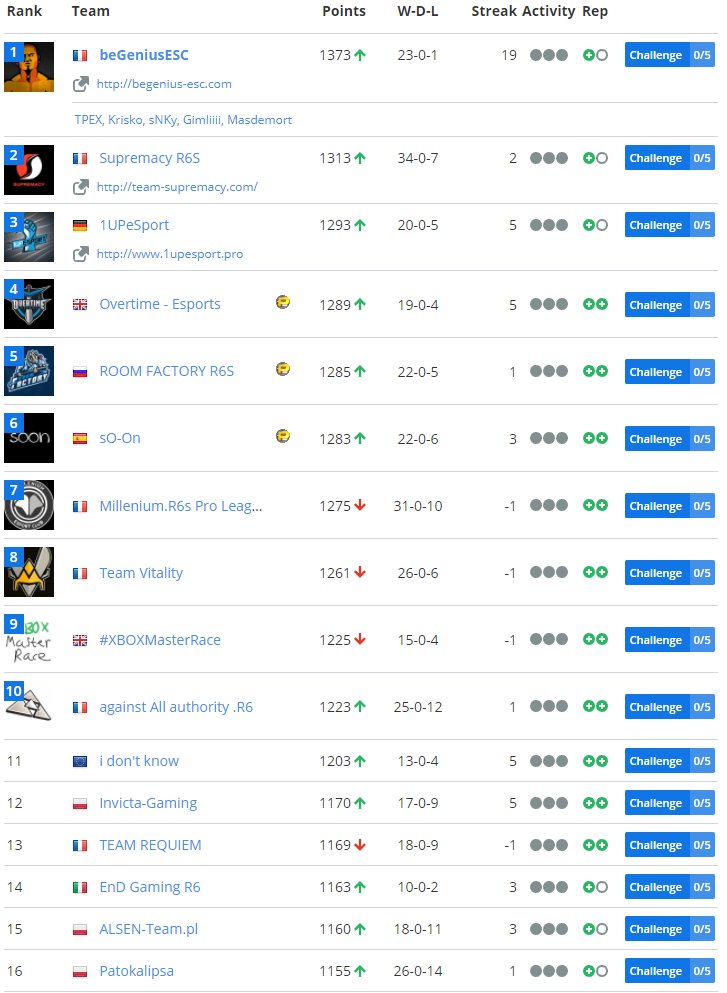The width and height of the screenshot is (727, 993).
Task: Open the Supremacy R6S team page
Action: 149,158
